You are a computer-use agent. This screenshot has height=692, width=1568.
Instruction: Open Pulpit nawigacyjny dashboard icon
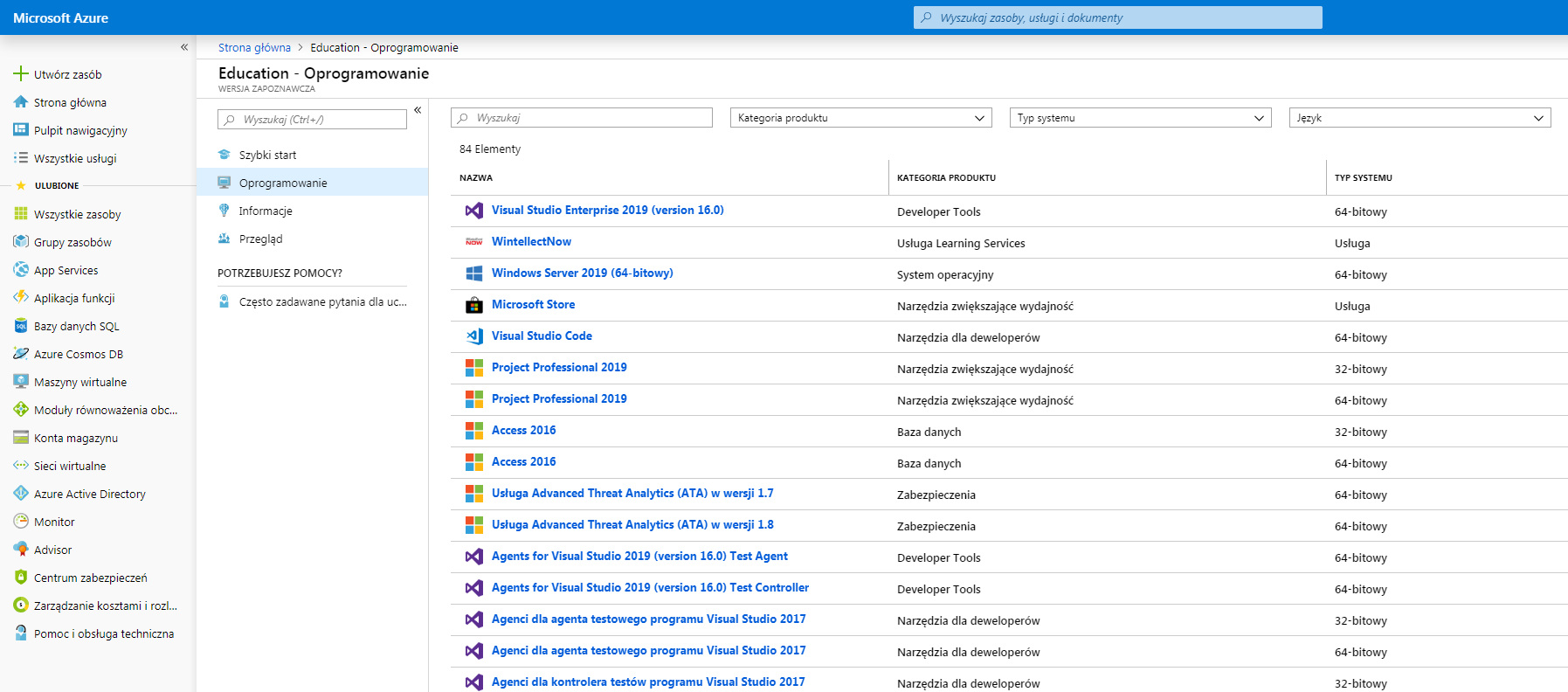point(21,130)
